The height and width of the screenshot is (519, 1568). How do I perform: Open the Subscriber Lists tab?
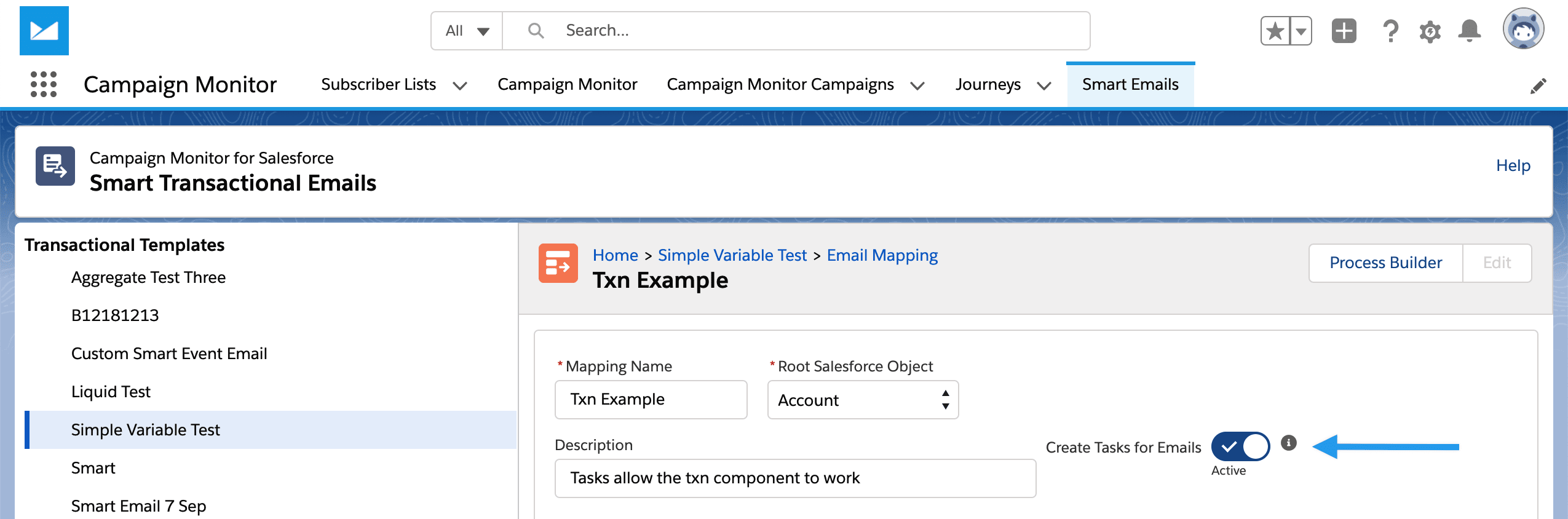(378, 84)
